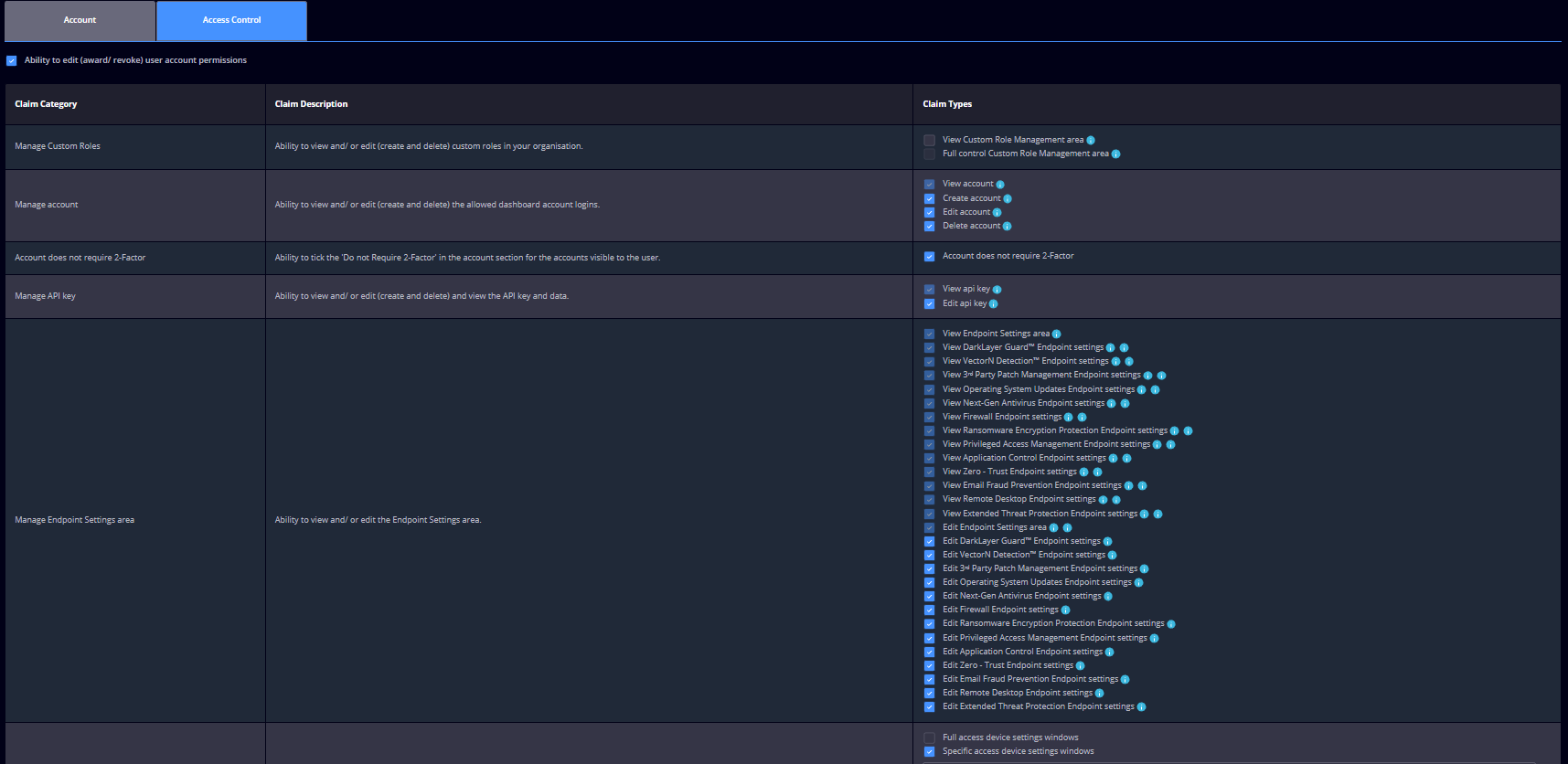The width and height of the screenshot is (1568, 764).
Task: Open info icon for Edit Privileged Access Management settings
Action: 1154,639
